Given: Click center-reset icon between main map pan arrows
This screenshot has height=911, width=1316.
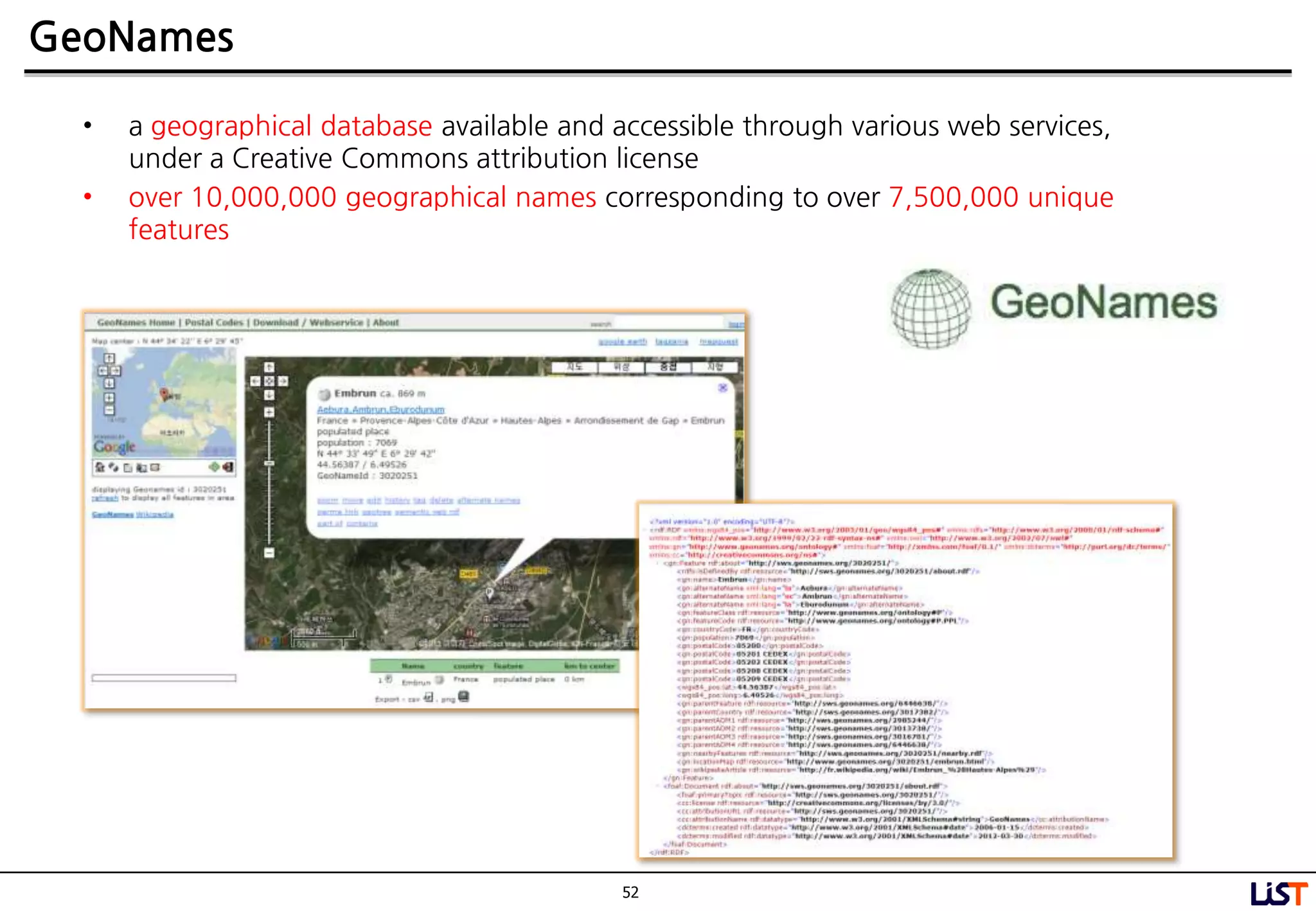Looking at the screenshot, I should (269, 381).
